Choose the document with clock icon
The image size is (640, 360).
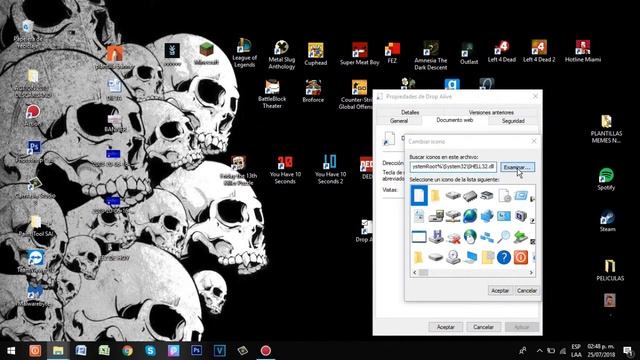tap(504, 196)
